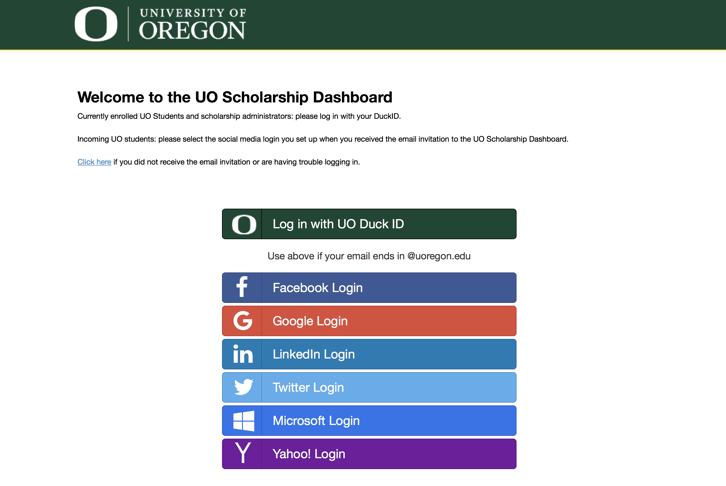
Task: Open the Click here help link
Action: [x=94, y=162]
